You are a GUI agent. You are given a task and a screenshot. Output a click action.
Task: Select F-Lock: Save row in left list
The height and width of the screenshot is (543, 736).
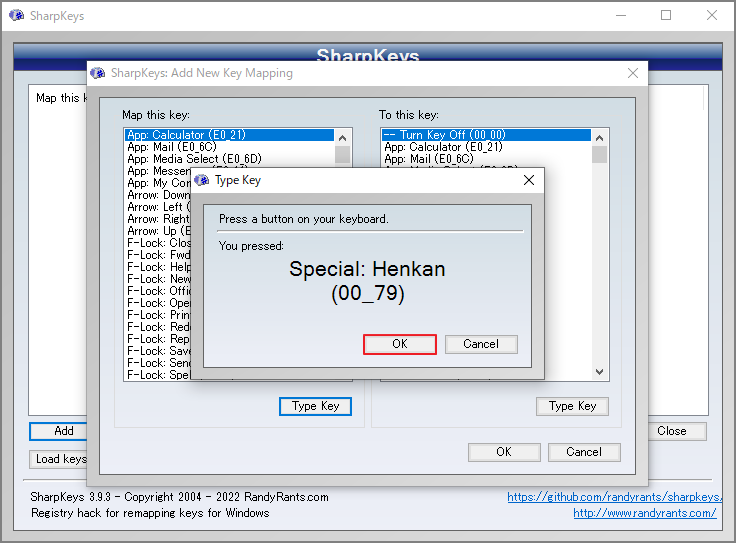158,351
